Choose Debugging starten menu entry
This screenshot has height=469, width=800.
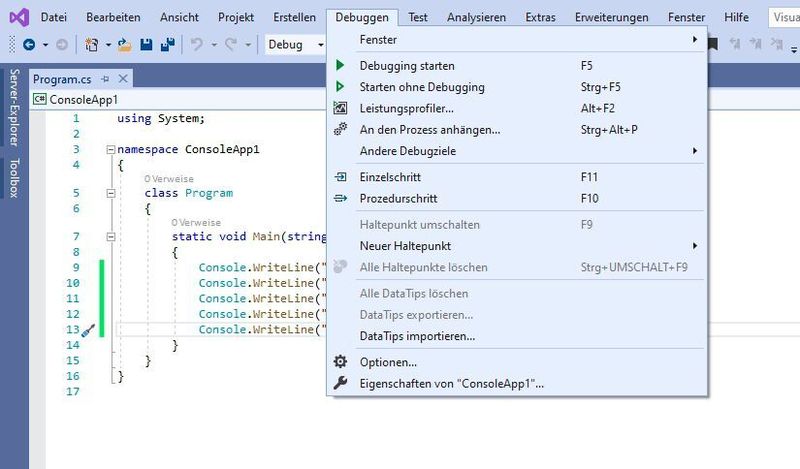click(517, 66)
